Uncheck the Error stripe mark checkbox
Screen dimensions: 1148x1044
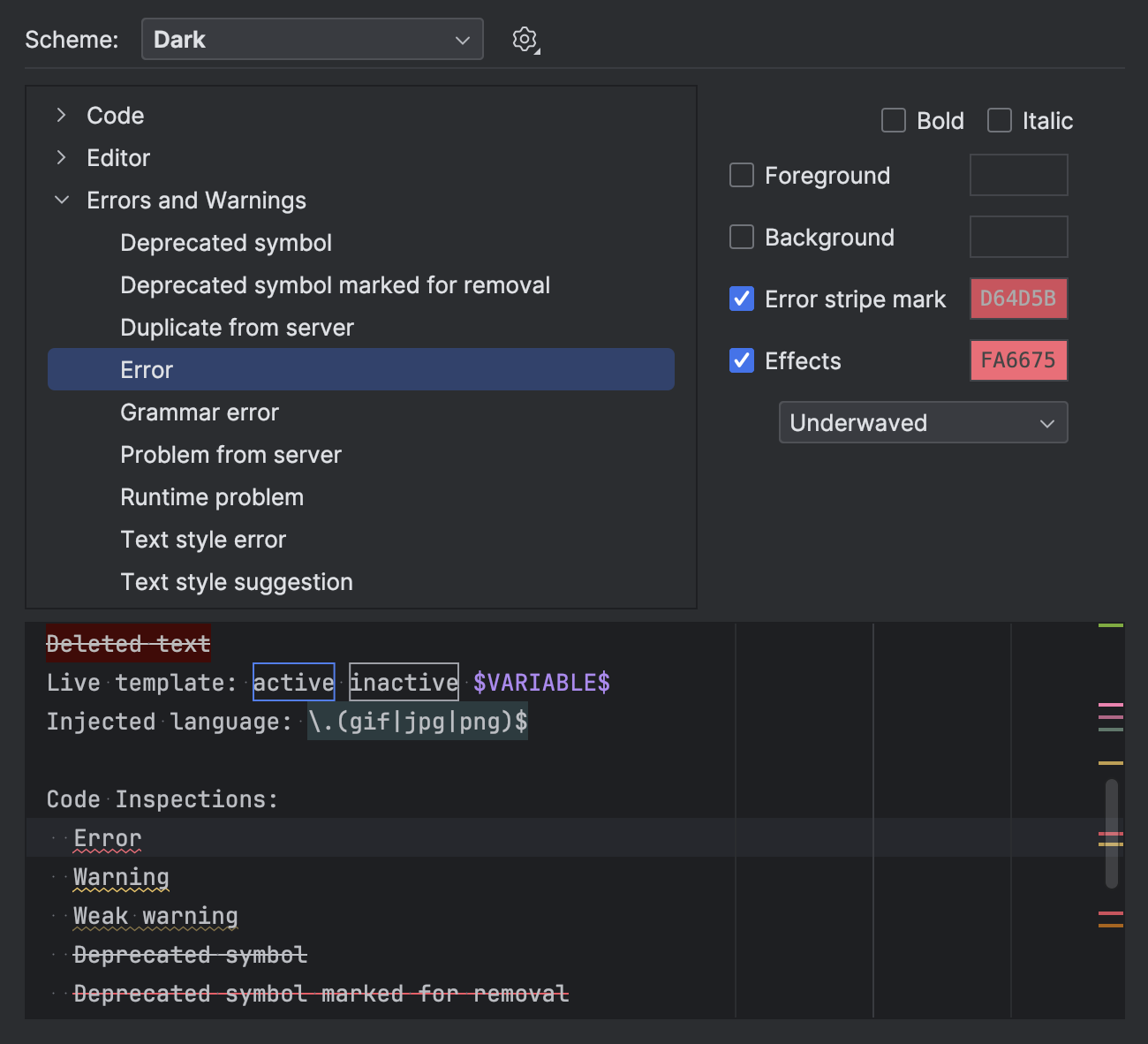point(742,299)
